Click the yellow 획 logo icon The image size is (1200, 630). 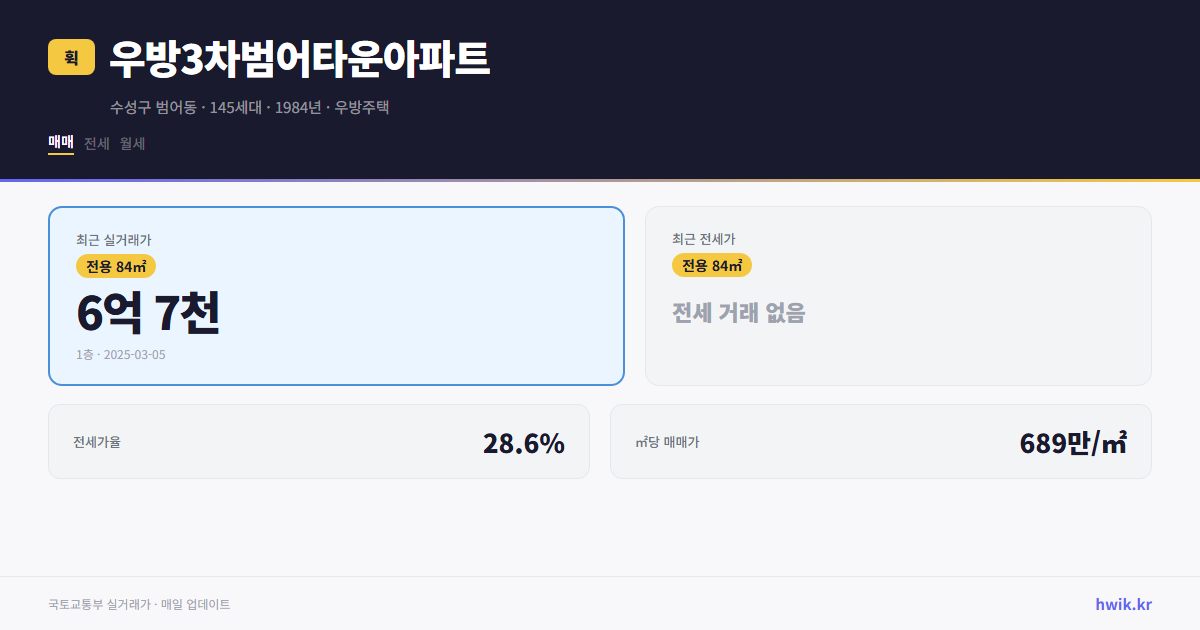69,58
